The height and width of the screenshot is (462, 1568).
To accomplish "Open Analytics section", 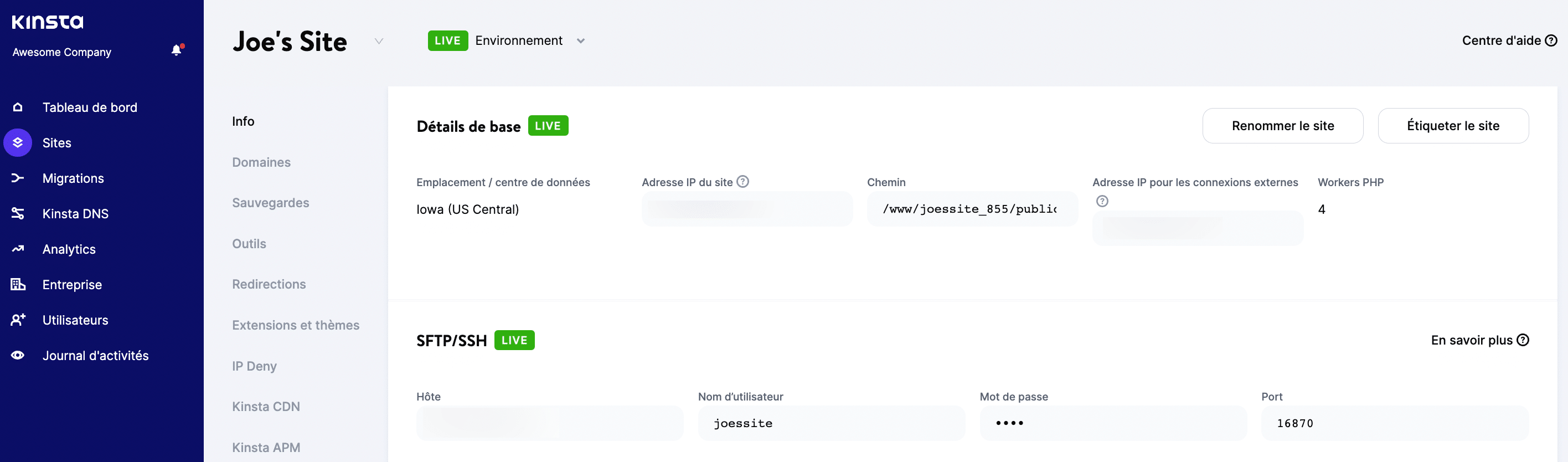I will pos(69,249).
